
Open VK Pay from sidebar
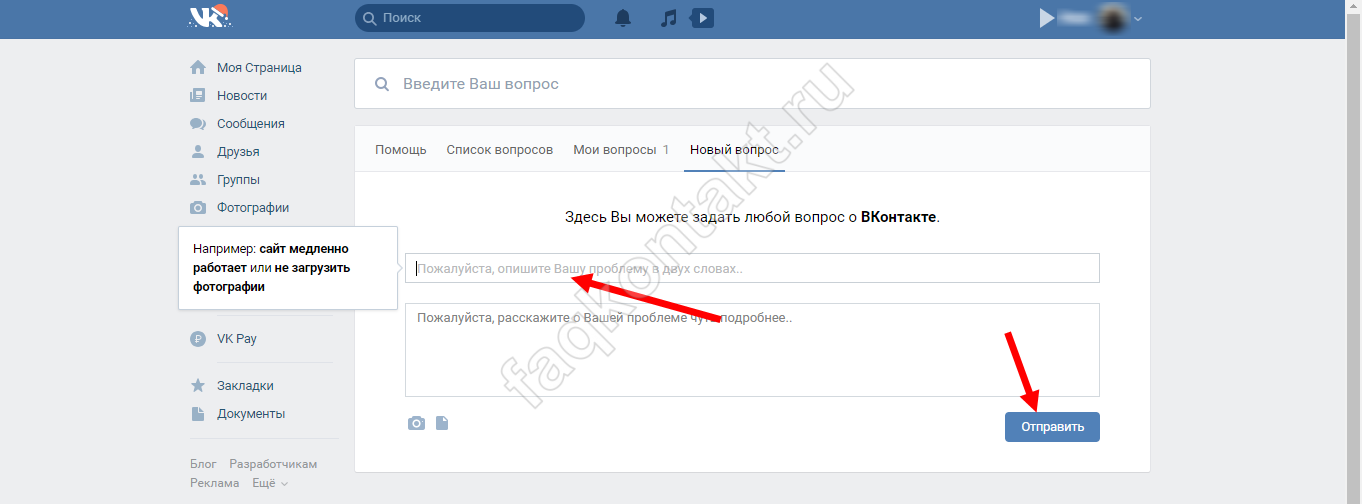[x=236, y=339]
